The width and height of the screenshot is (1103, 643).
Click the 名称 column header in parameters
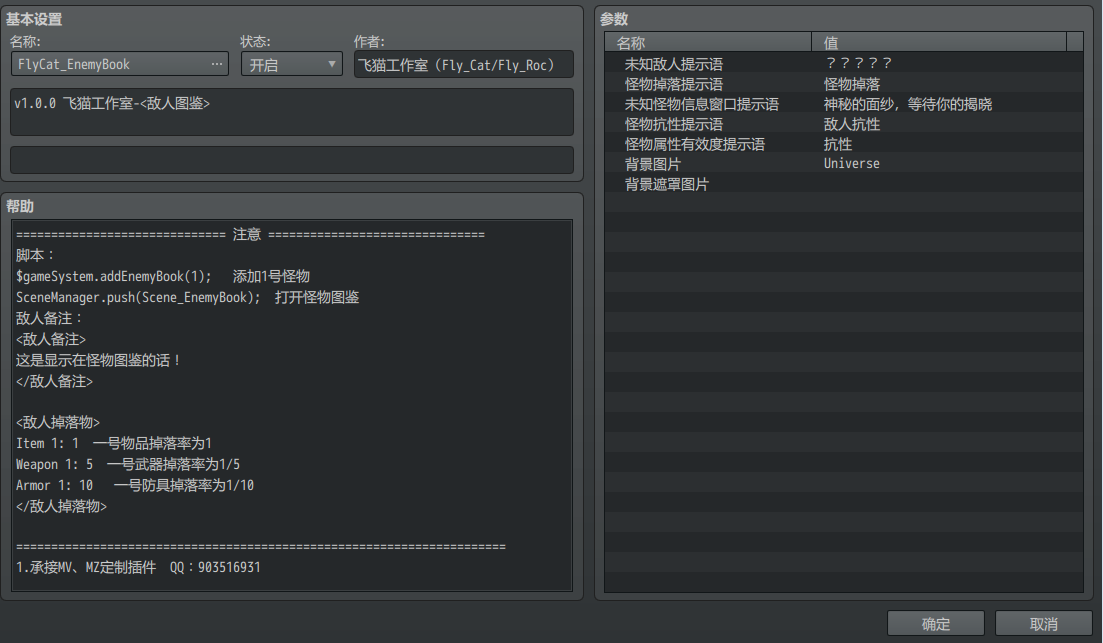click(708, 42)
